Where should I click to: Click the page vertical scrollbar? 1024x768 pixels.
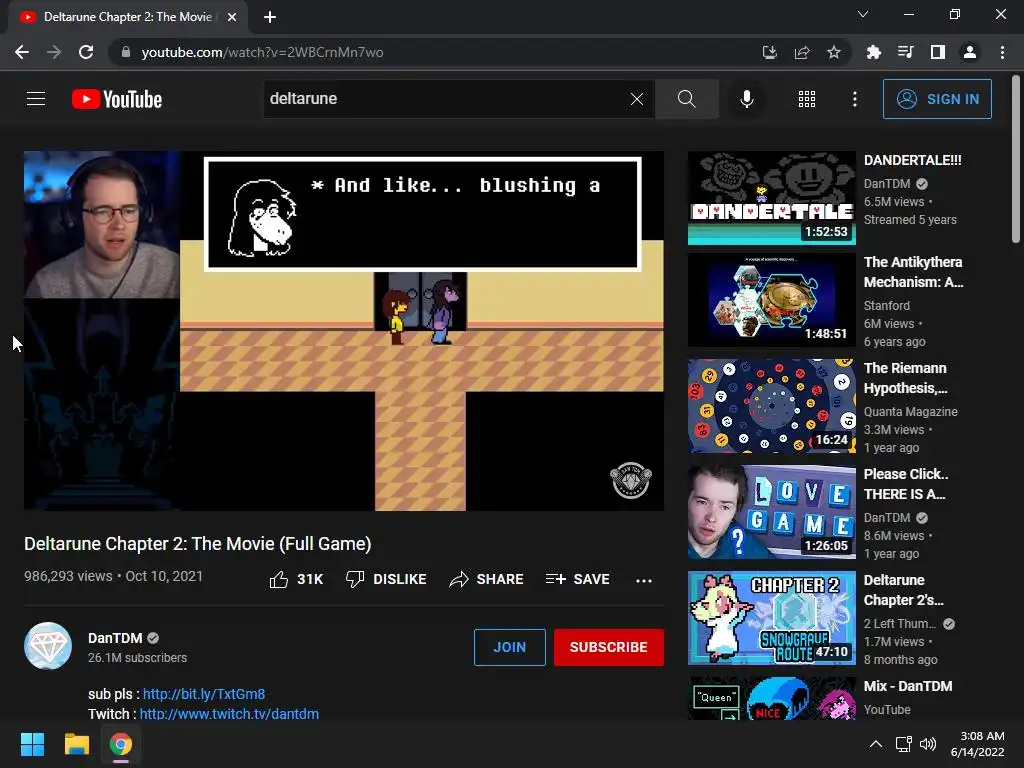click(x=1016, y=159)
